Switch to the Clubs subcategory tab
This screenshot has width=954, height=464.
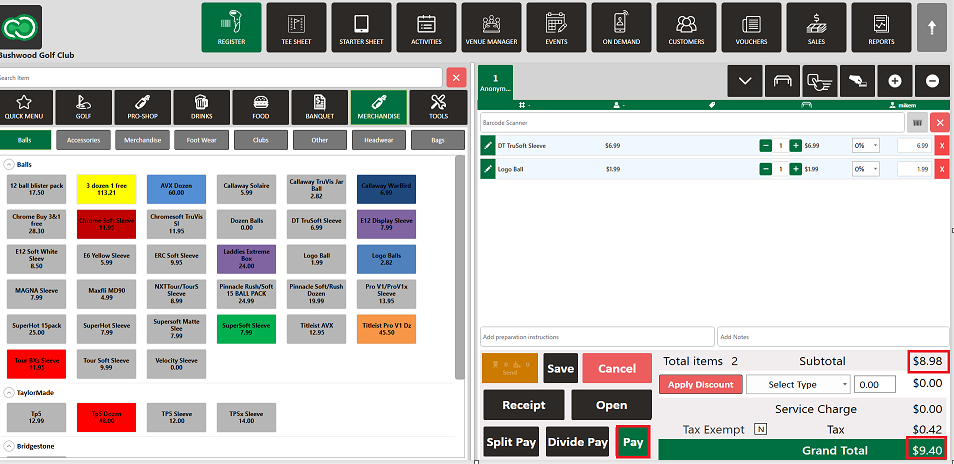260,140
